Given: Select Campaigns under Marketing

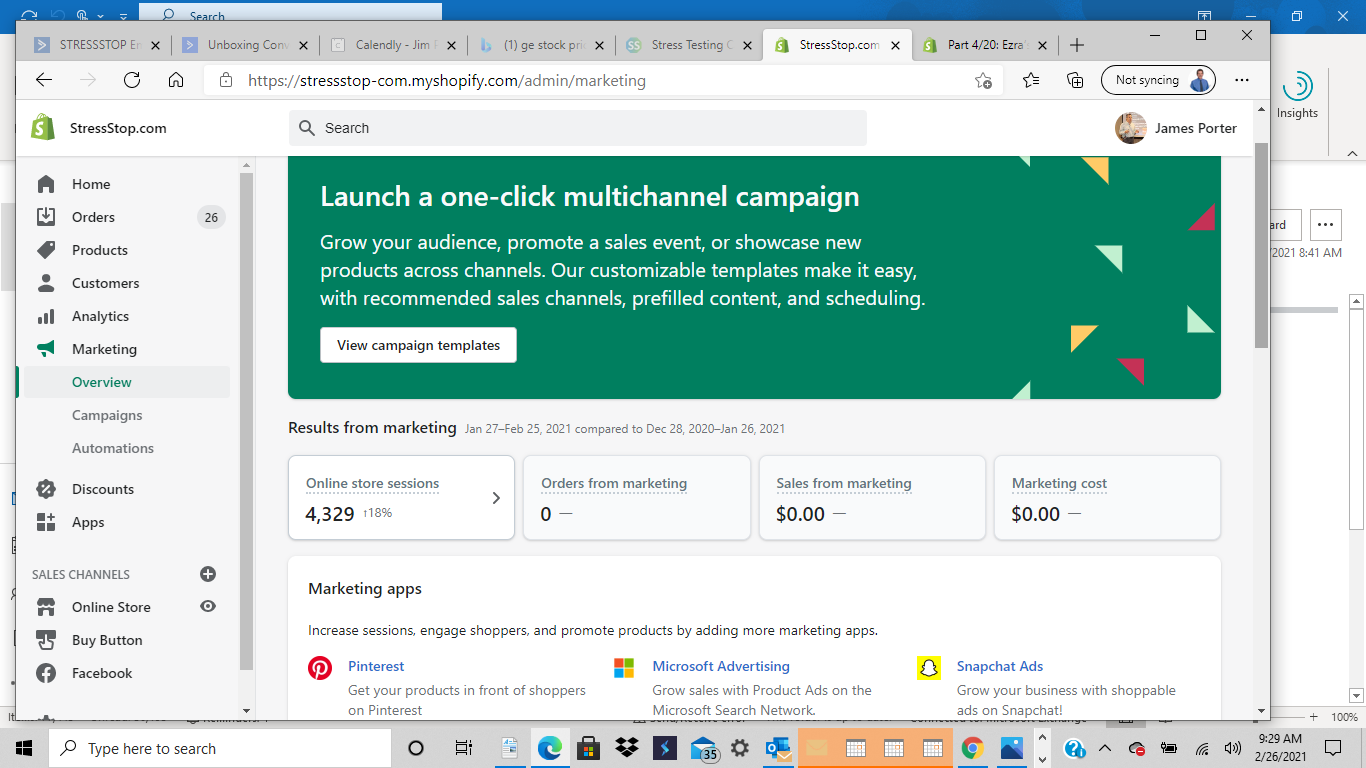Looking at the screenshot, I should point(107,415).
